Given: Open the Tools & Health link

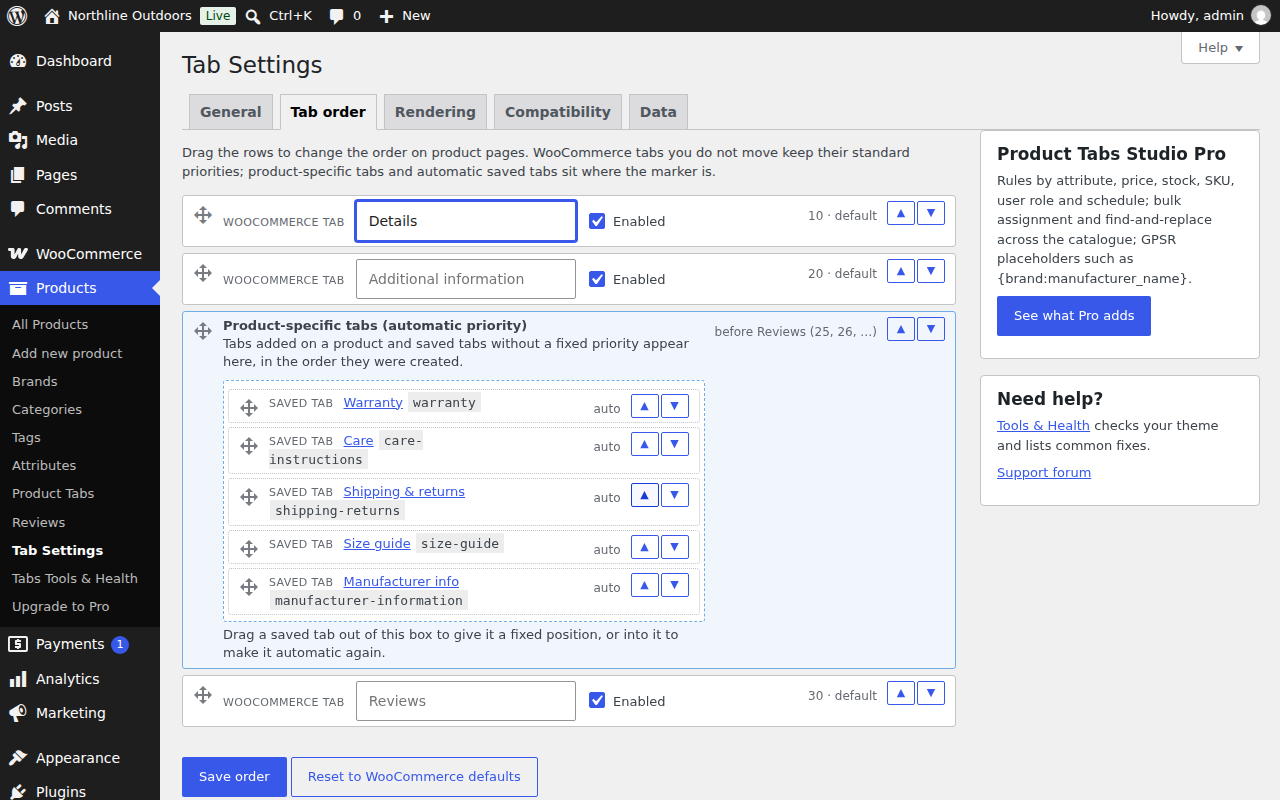Looking at the screenshot, I should tap(1043, 426).
